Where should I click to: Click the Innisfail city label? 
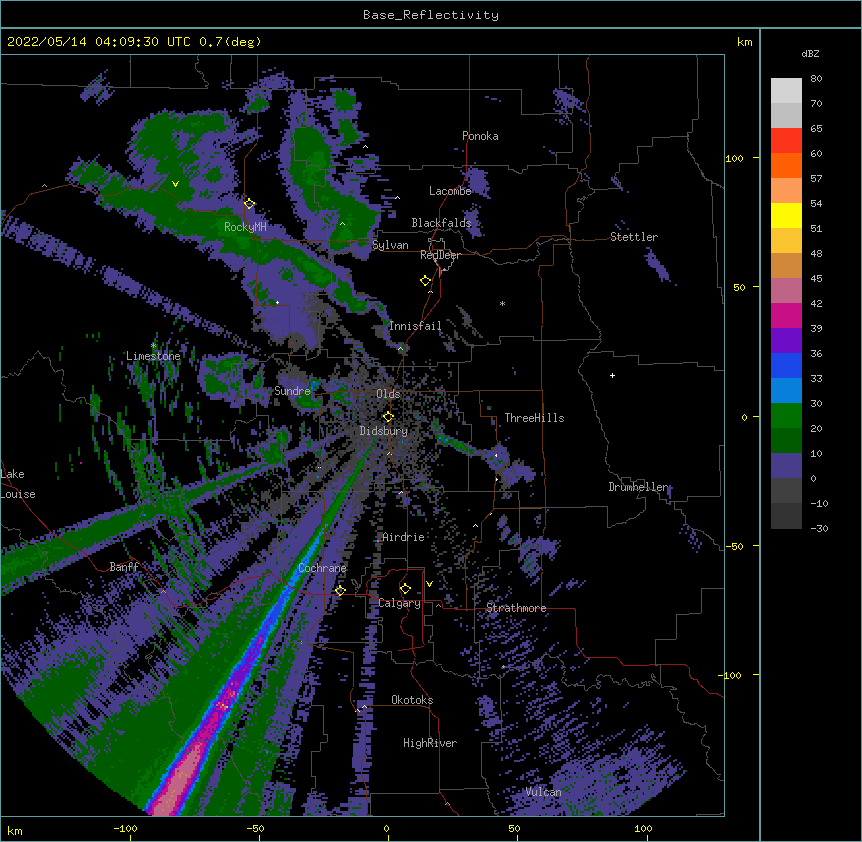tap(415, 326)
